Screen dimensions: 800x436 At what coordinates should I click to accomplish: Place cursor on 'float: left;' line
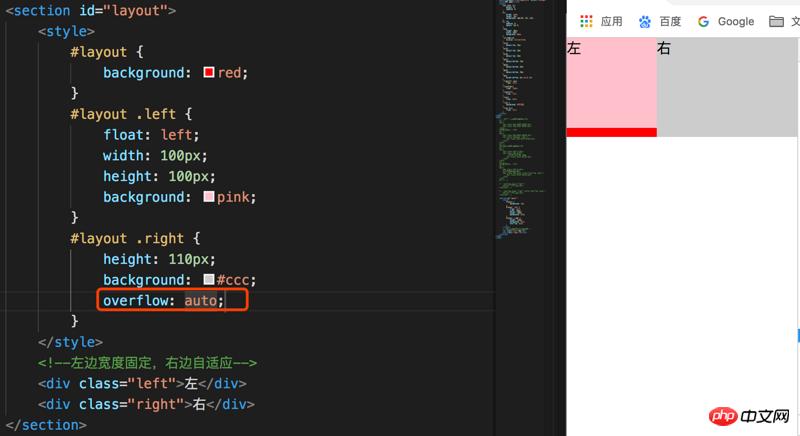click(x=150, y=135)
